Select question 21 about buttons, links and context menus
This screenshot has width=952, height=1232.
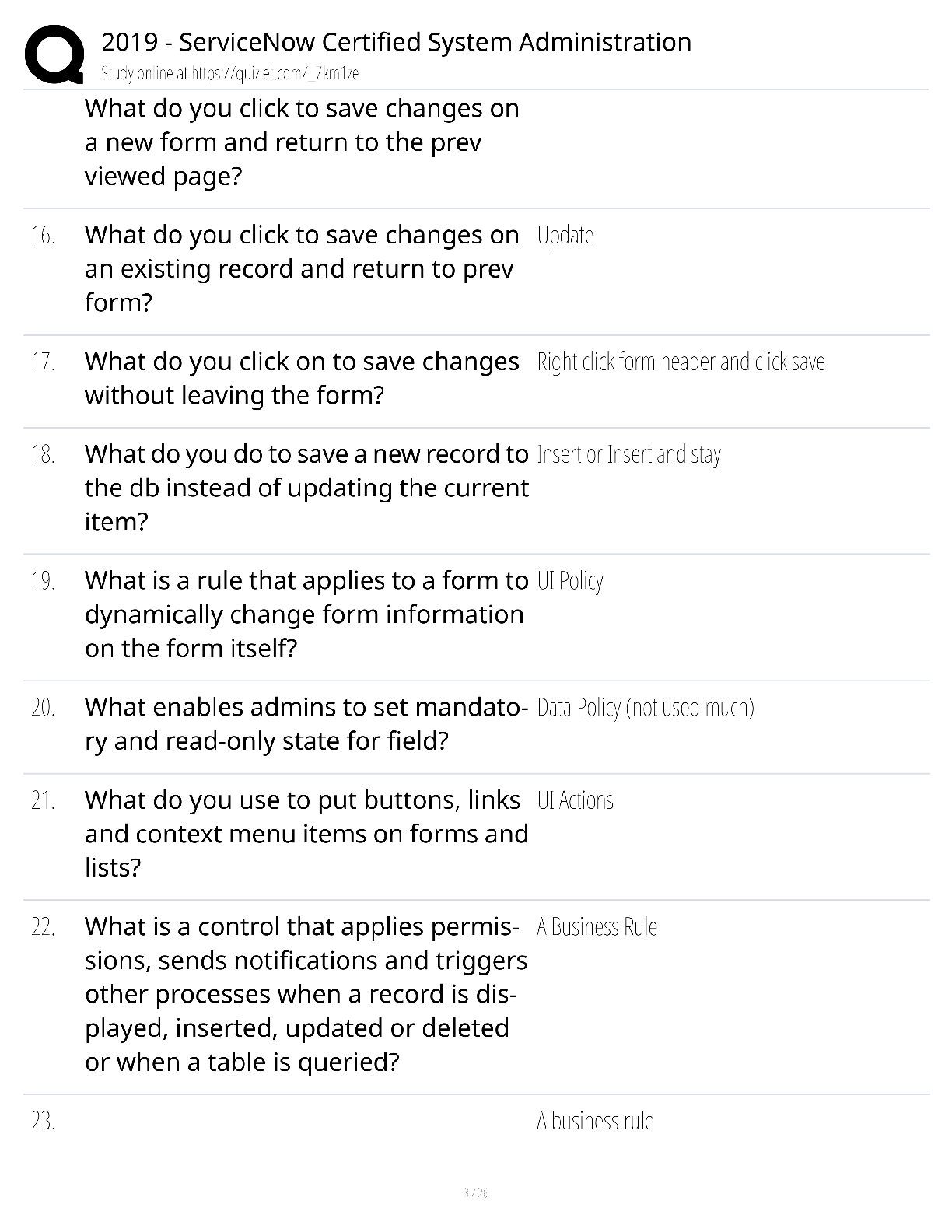click(306, 834)
